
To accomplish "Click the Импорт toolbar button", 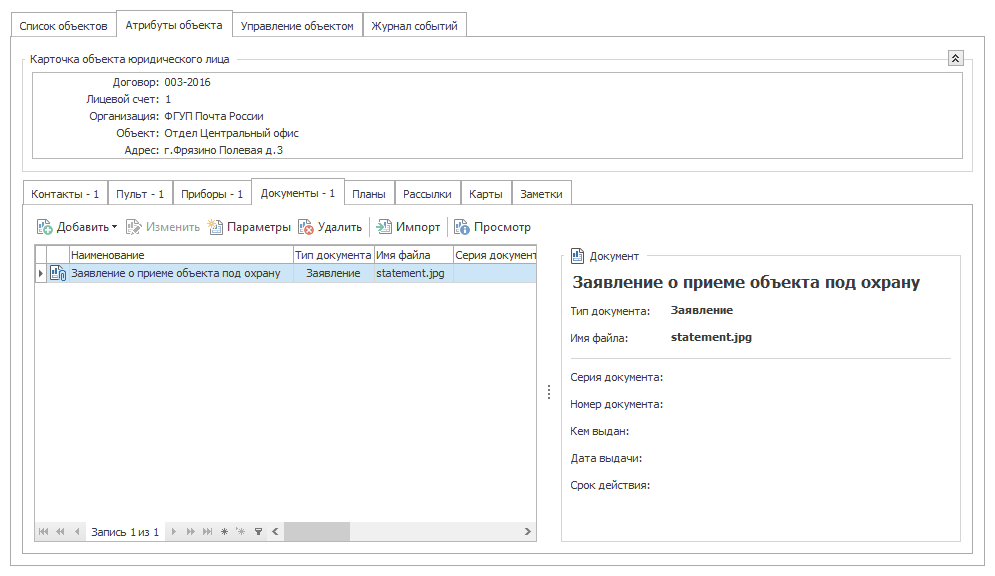I will 408,227.
